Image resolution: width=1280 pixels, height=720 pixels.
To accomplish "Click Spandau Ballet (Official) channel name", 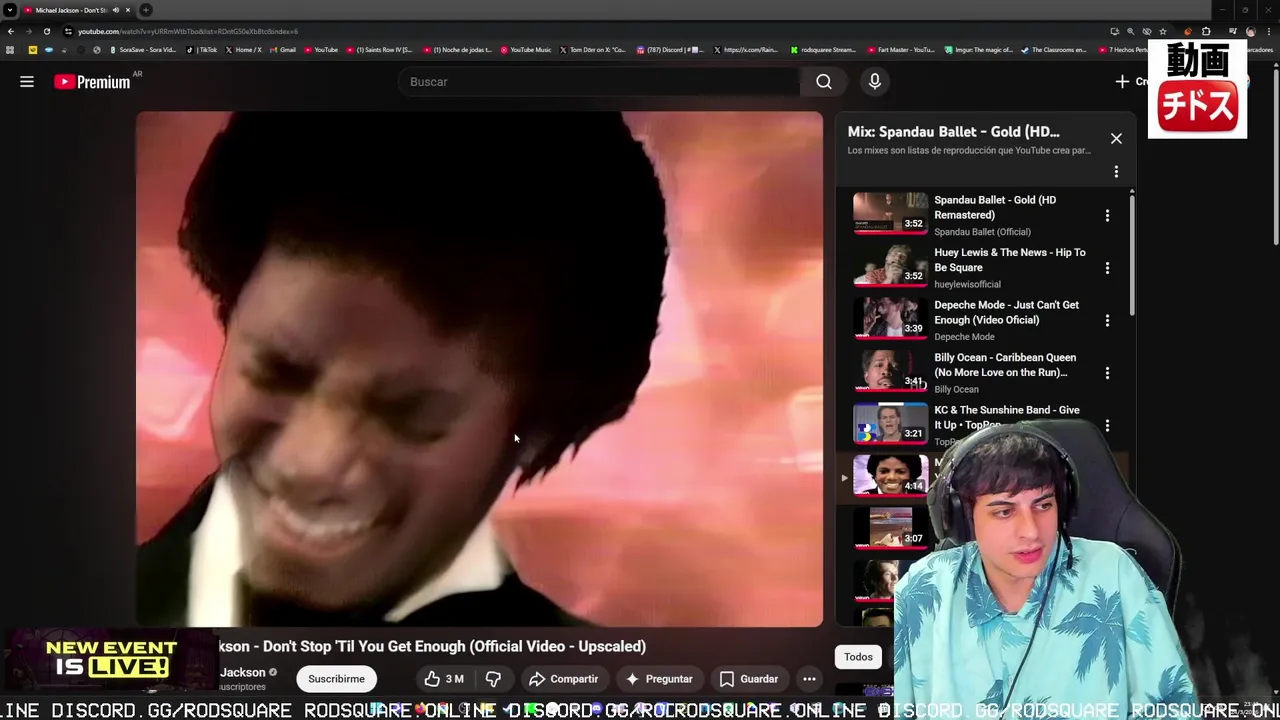I will click(982, 232).
